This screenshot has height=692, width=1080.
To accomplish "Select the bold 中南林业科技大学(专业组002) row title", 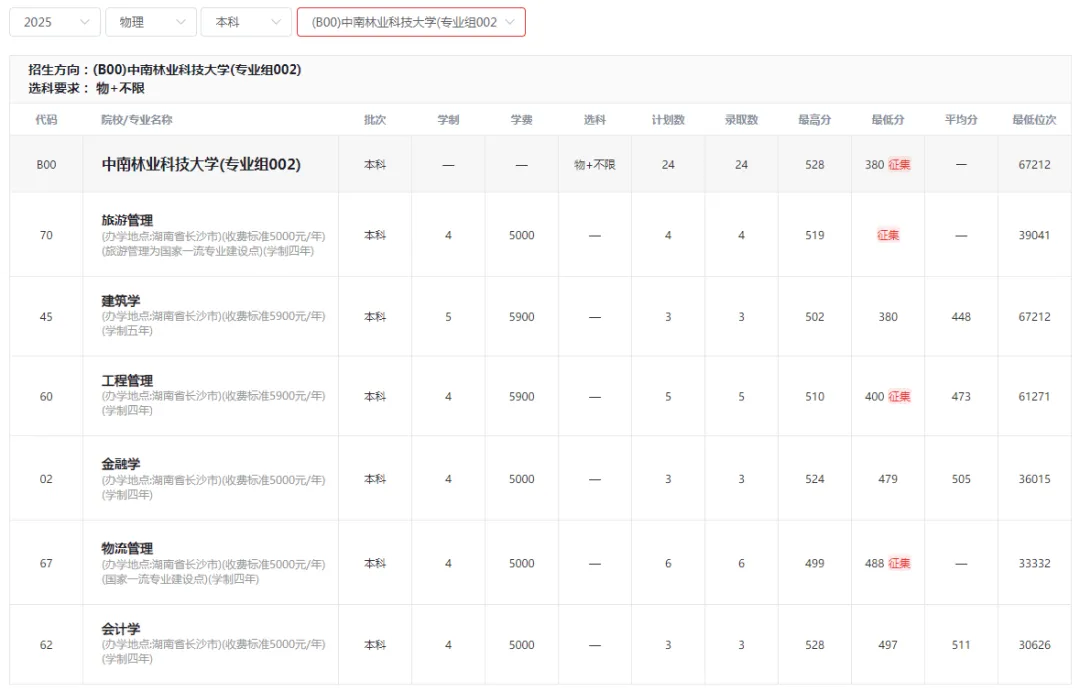I will tap(201, 165).
